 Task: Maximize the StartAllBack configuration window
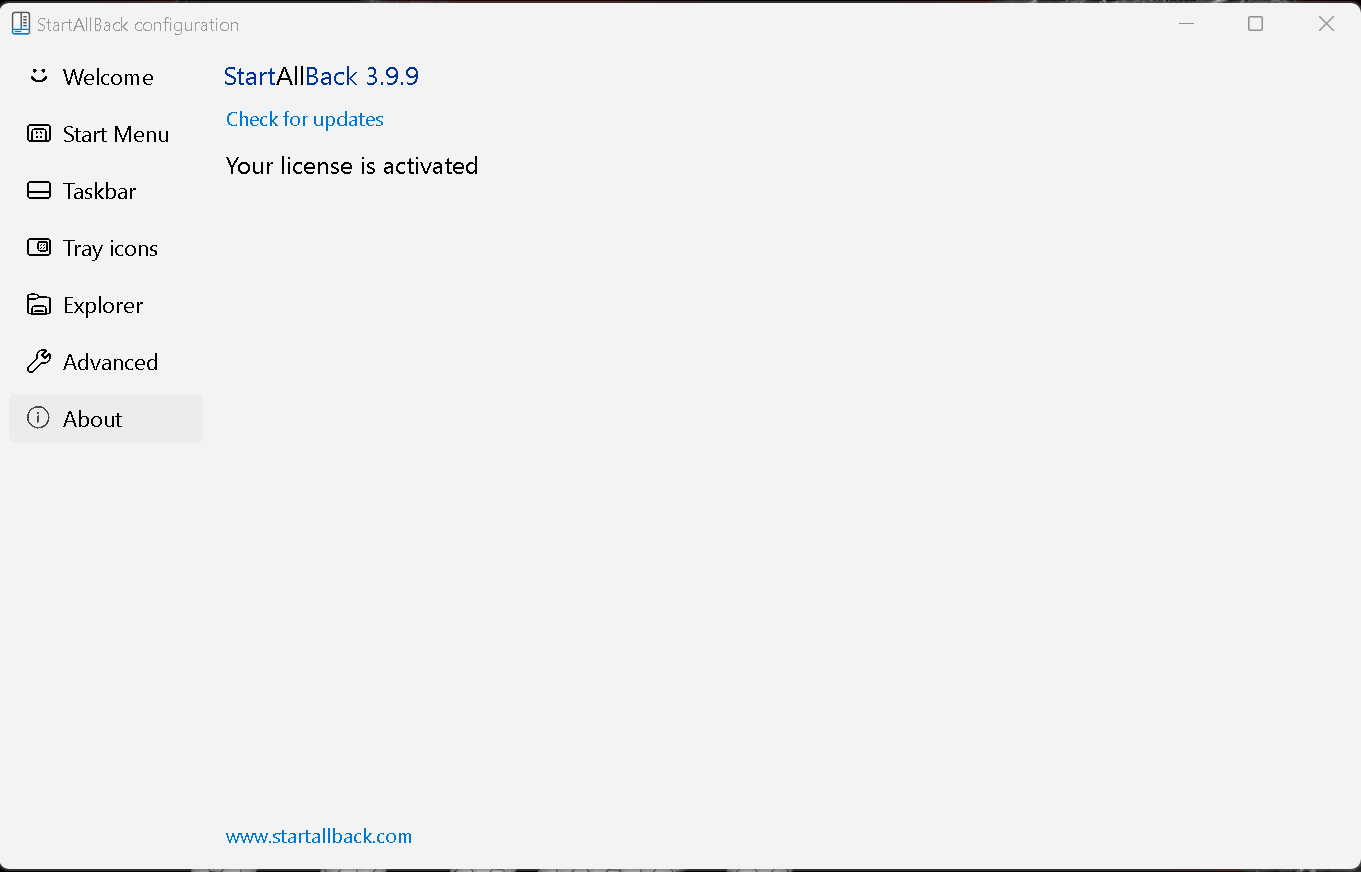click(1256, 24)
